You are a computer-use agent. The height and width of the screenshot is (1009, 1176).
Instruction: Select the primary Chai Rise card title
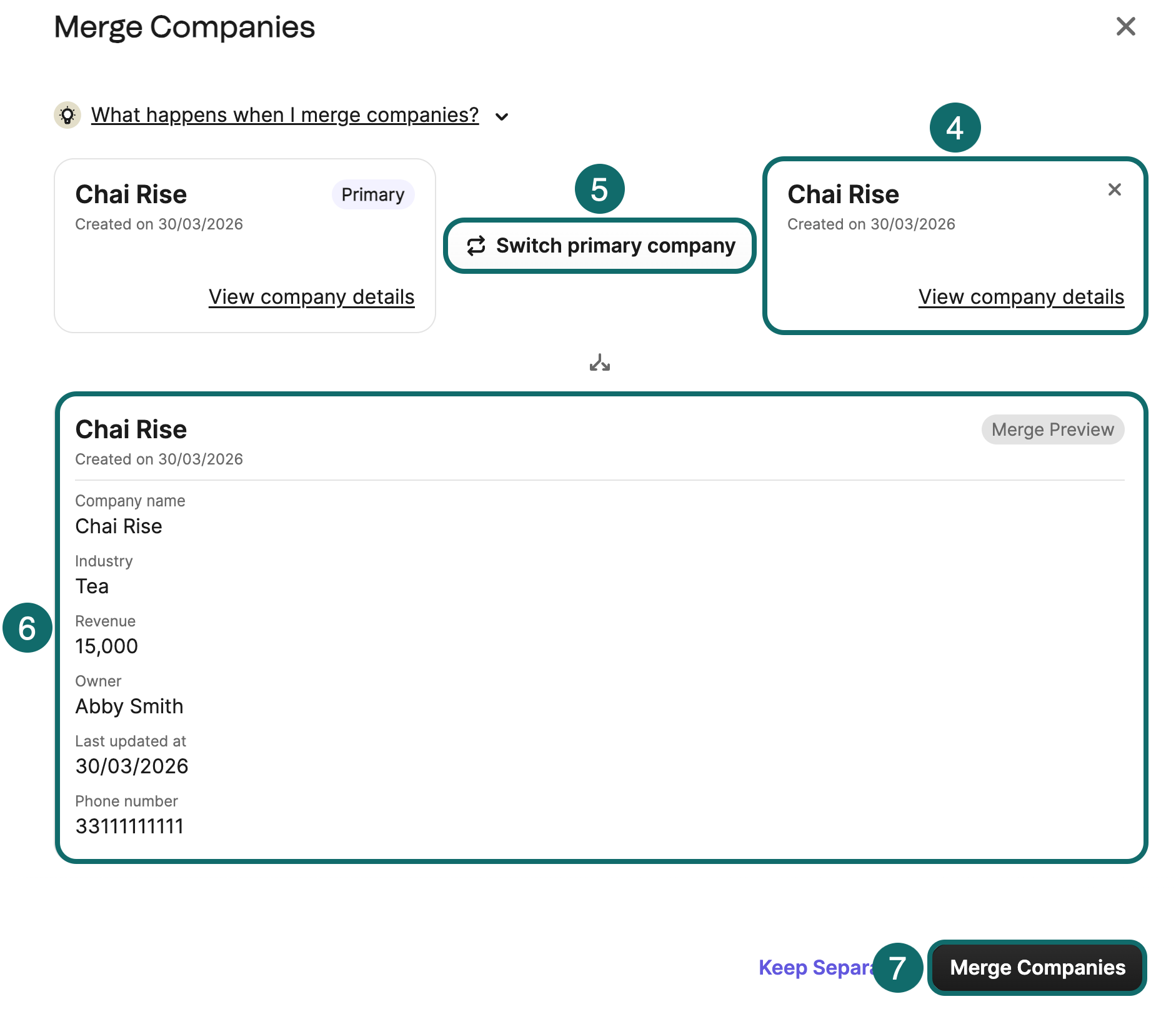point(131,194)
